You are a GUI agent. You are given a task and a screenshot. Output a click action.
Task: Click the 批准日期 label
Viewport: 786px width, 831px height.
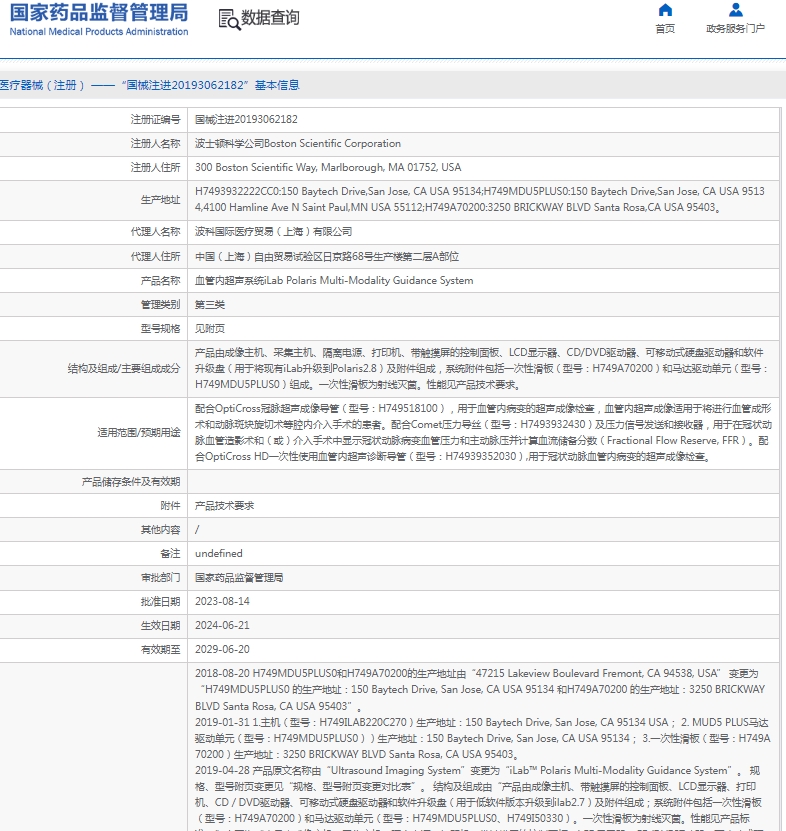[160, 602]
